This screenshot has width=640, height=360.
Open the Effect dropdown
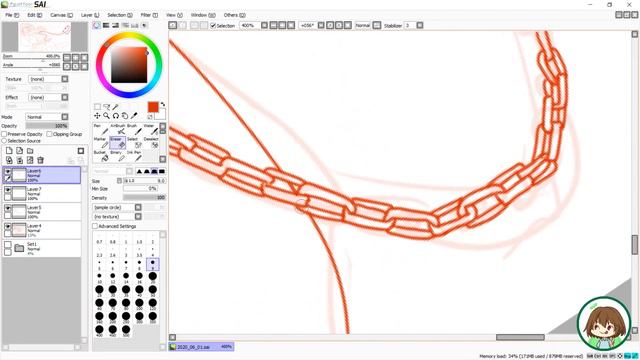click(x=64, y=97)
